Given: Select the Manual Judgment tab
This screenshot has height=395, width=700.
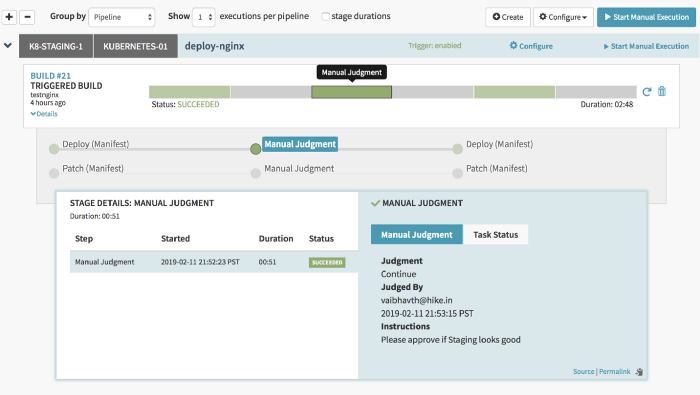Looking at the screenshot, I should coord(417,235).
